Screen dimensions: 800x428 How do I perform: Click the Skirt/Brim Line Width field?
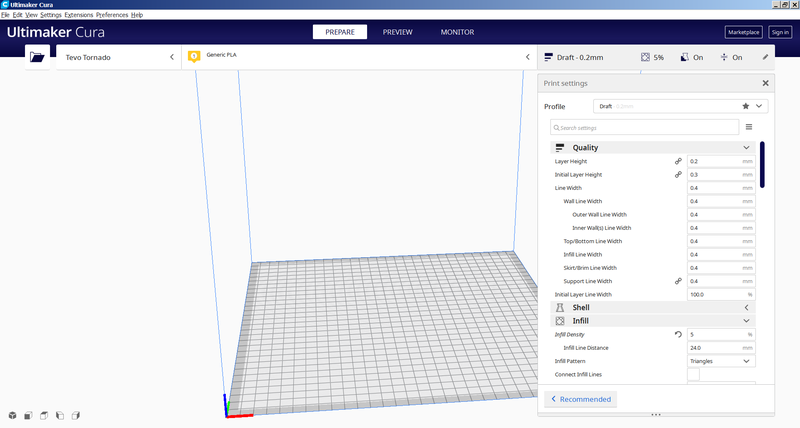coord(721,268)
